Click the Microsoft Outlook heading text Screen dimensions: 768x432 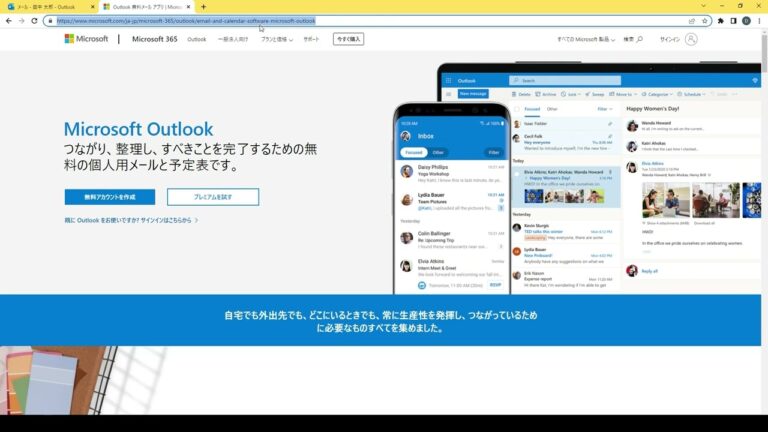point(139,129)
